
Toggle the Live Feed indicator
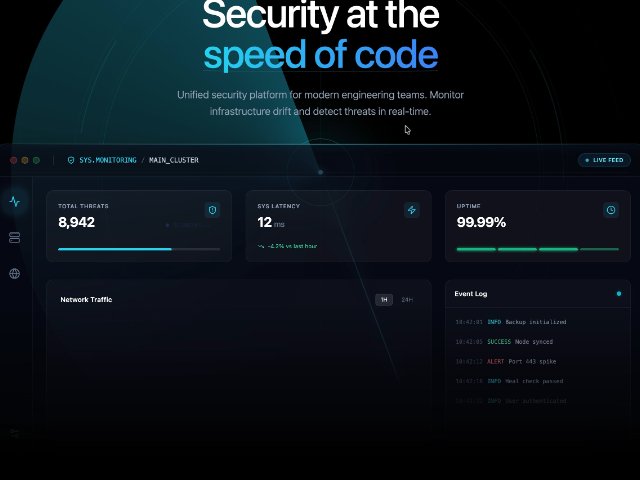(x=604, y=160)
